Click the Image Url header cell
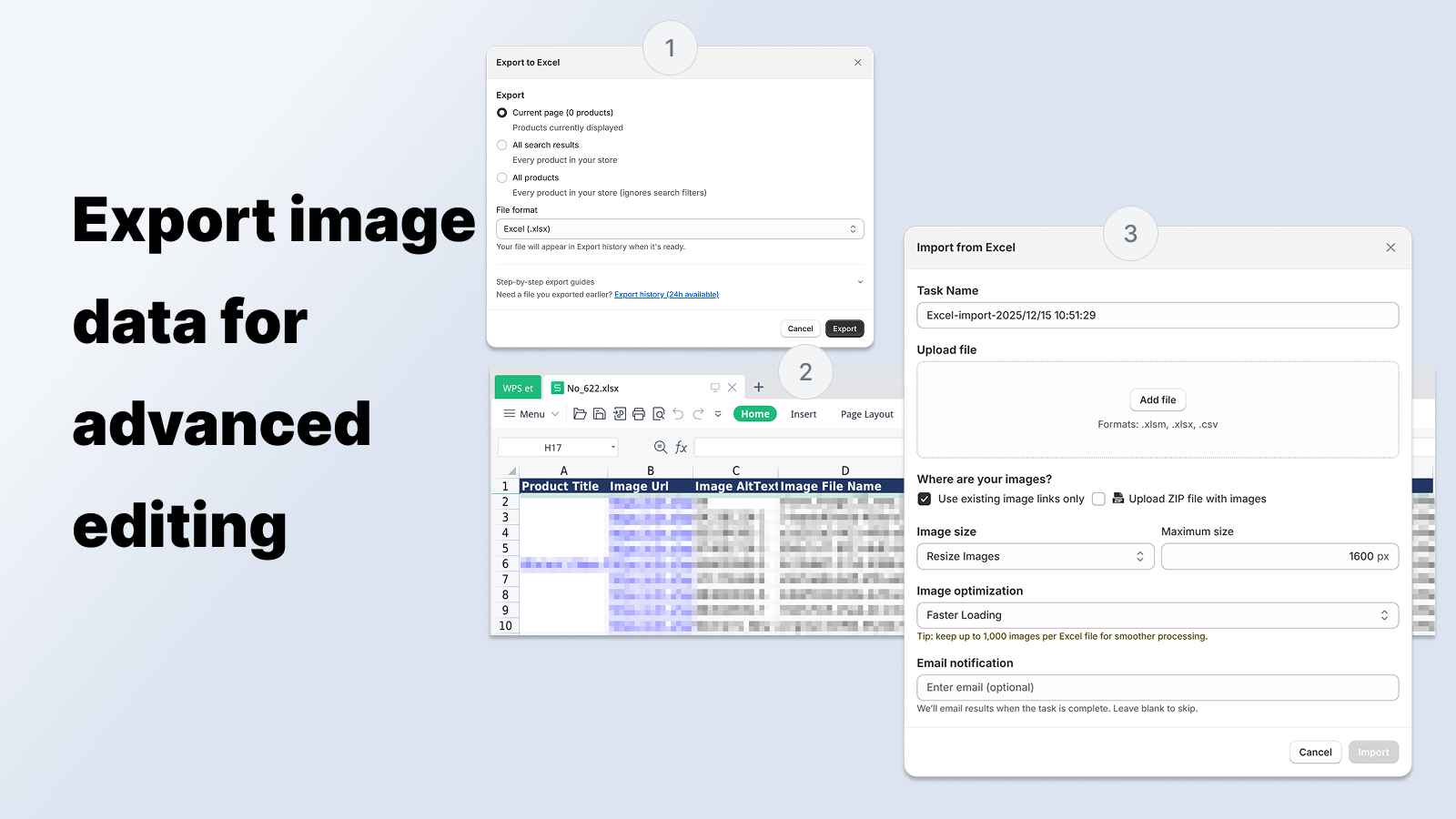Screen dimensions: 1456x819 (x=651, y=487)
